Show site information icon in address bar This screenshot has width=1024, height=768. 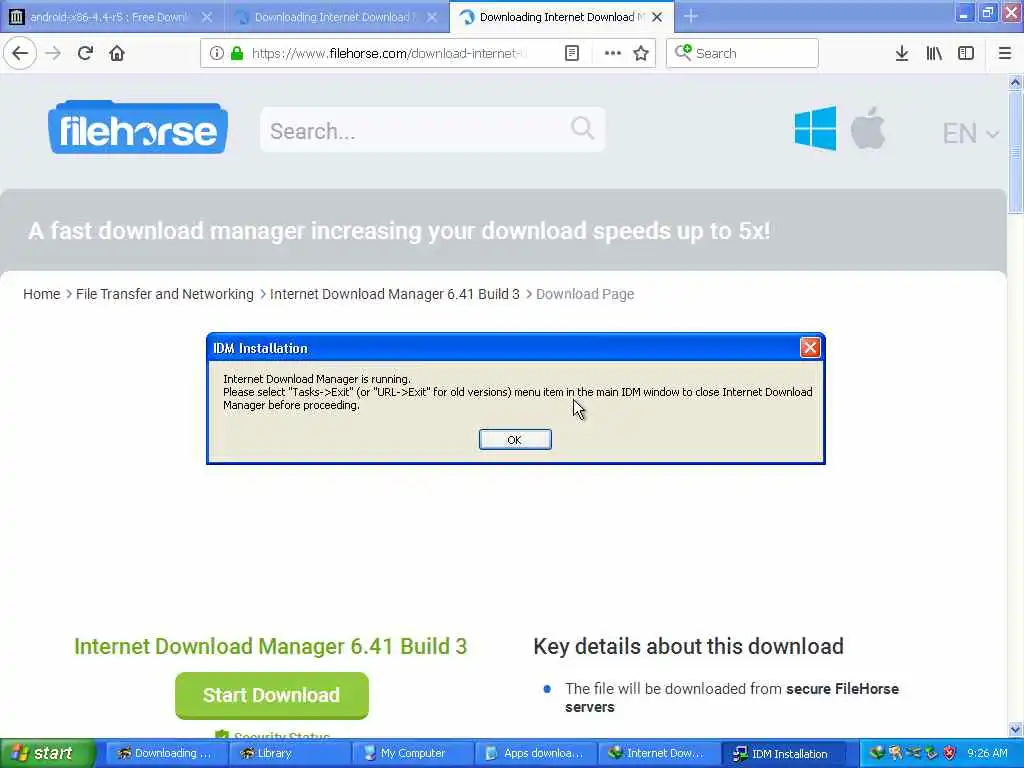tap(217, 53)
